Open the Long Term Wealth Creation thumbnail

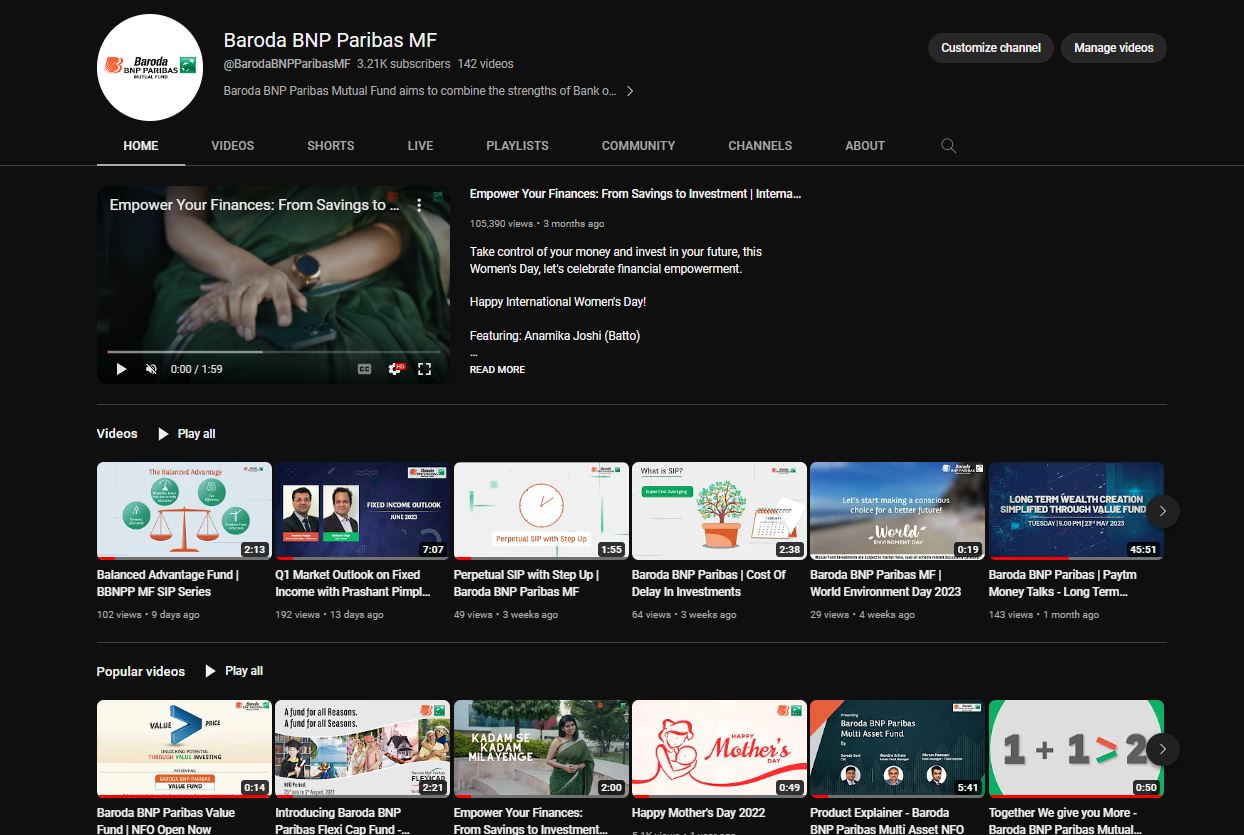(x=1076, y=511)
